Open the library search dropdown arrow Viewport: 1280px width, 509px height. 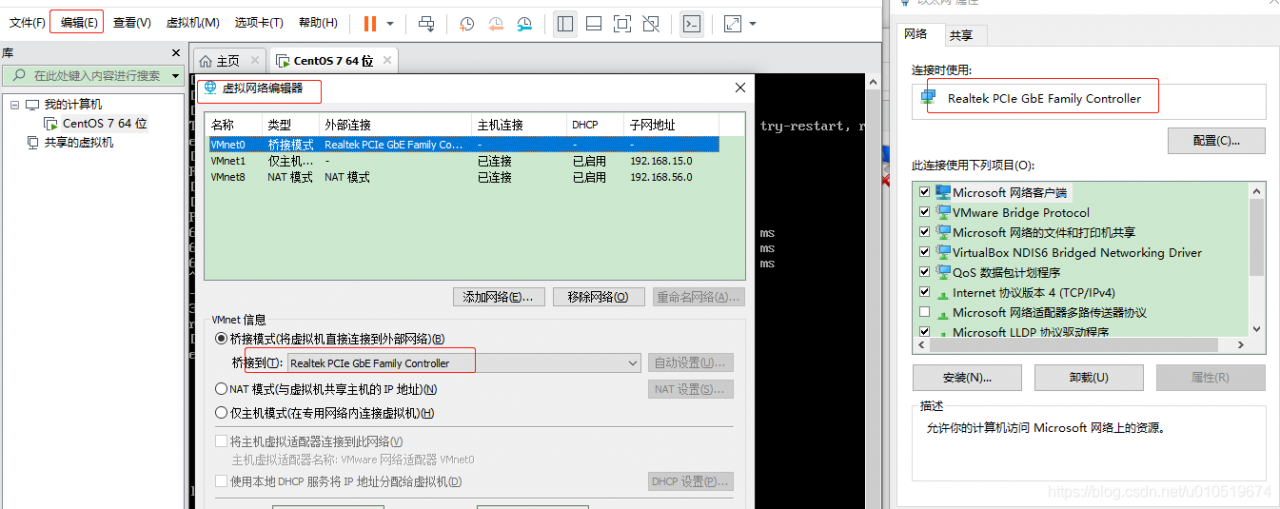pos(176,76)
